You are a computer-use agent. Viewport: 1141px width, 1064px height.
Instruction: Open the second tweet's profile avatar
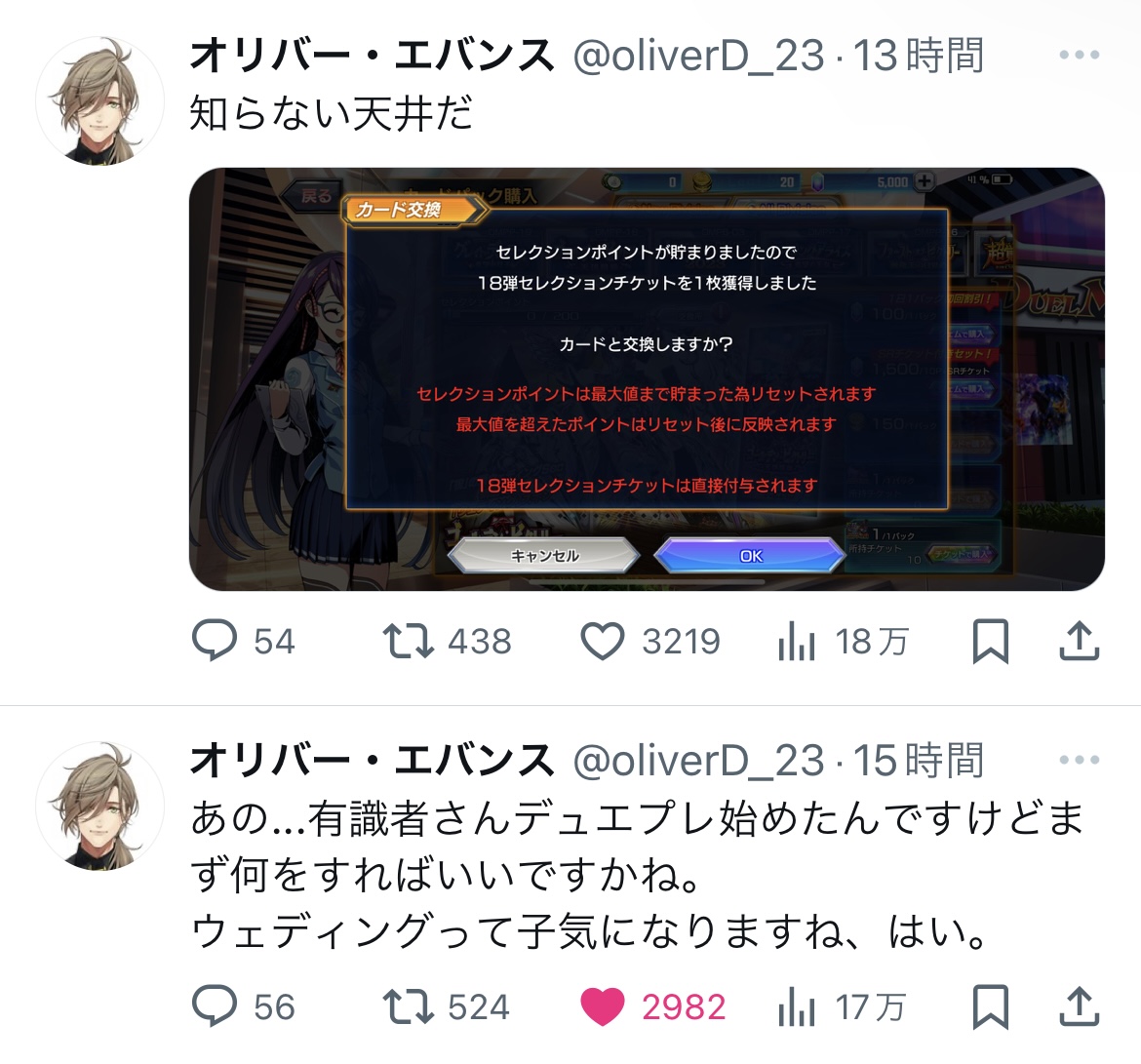pos(99,806)
